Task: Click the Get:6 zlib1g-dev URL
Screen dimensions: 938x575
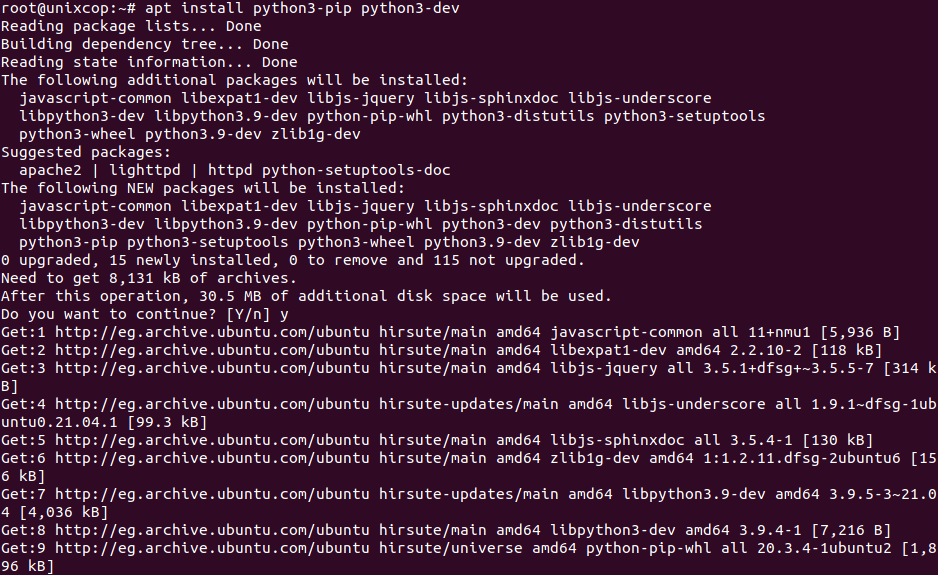Action: [x=212, y=458]
